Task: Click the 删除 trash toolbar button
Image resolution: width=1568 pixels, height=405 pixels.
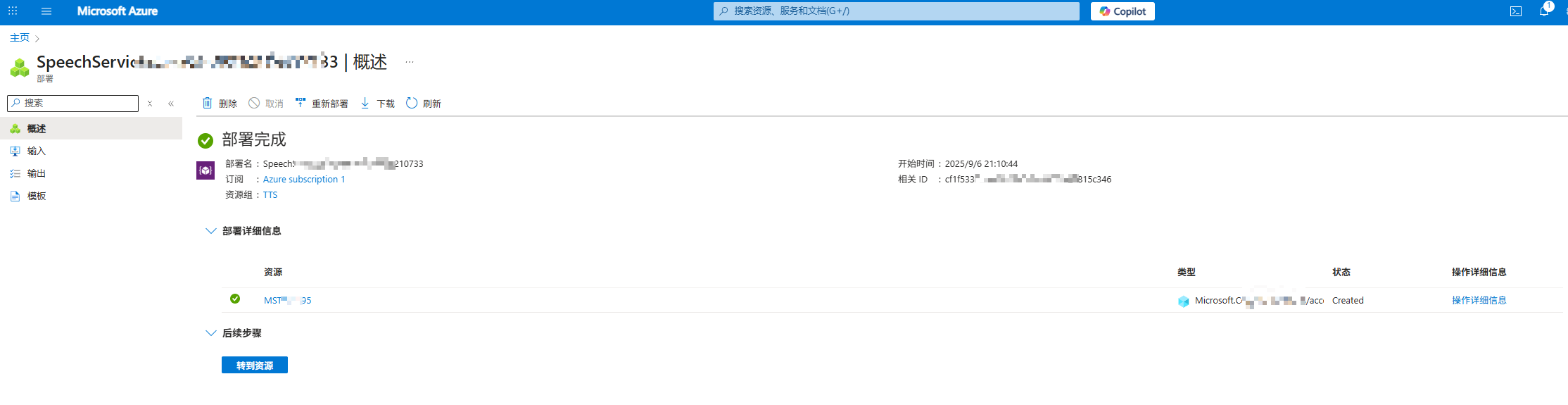Action: (x=220, y=104)
